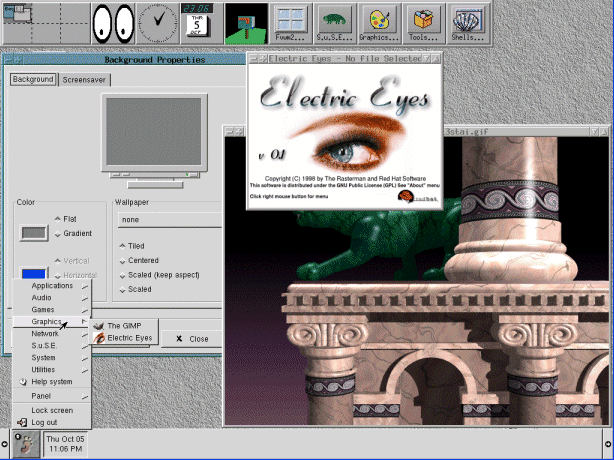
Task: Click the desktop pager grid
Action: coord(46,23)
